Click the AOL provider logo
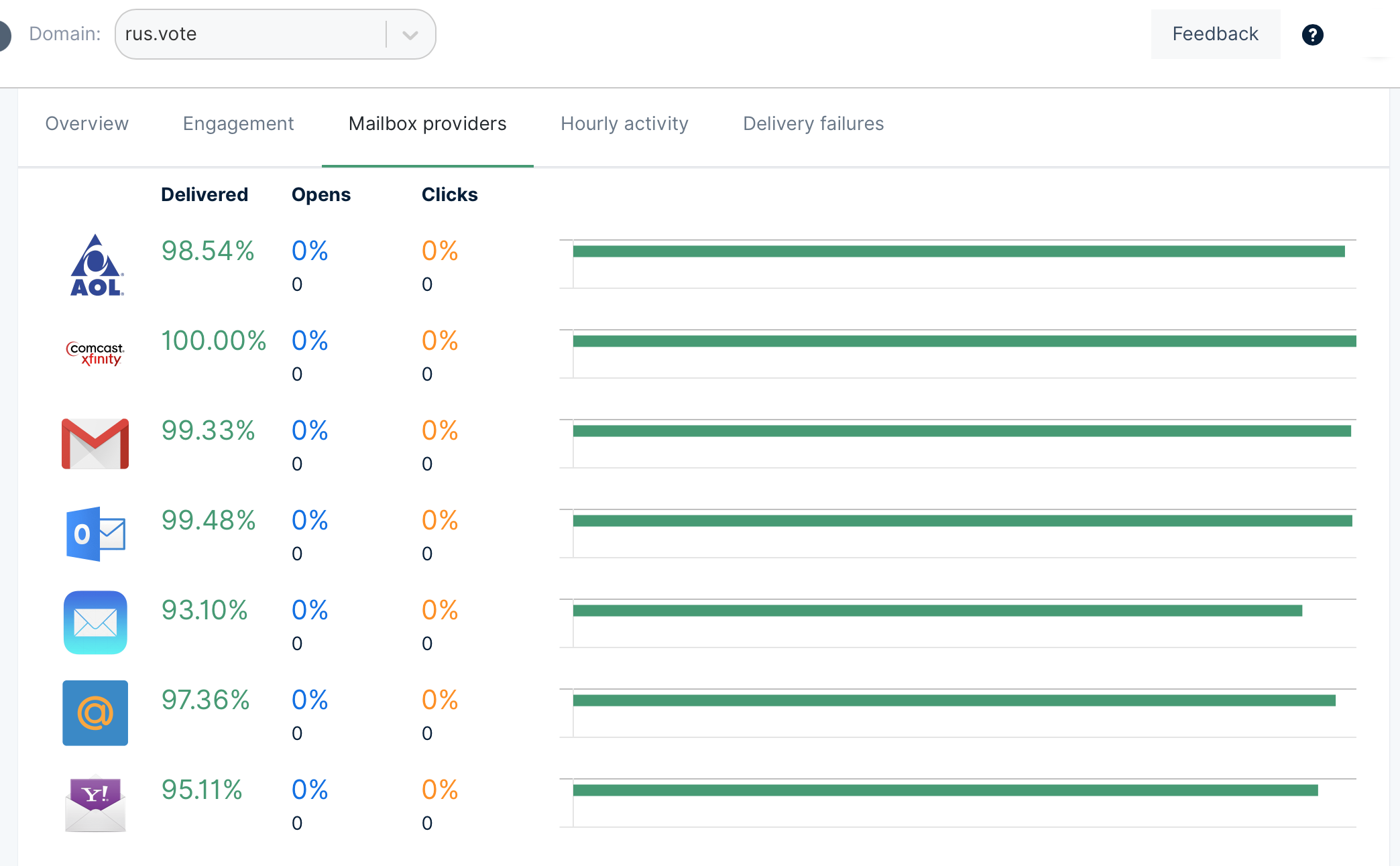The width and height of the screenshot is (1400, 866). click(x=96, y=265)
